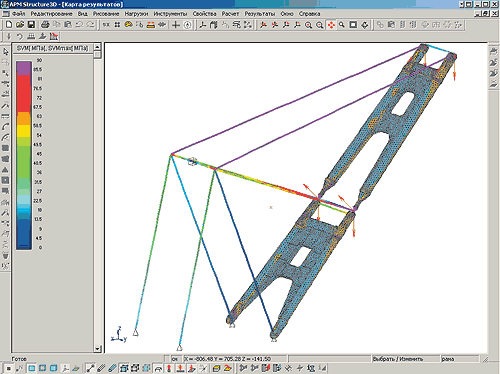Open the Свойства menu
Image resolution: width=500 pixels, height=374 pixels.
[x=205, y=14]
